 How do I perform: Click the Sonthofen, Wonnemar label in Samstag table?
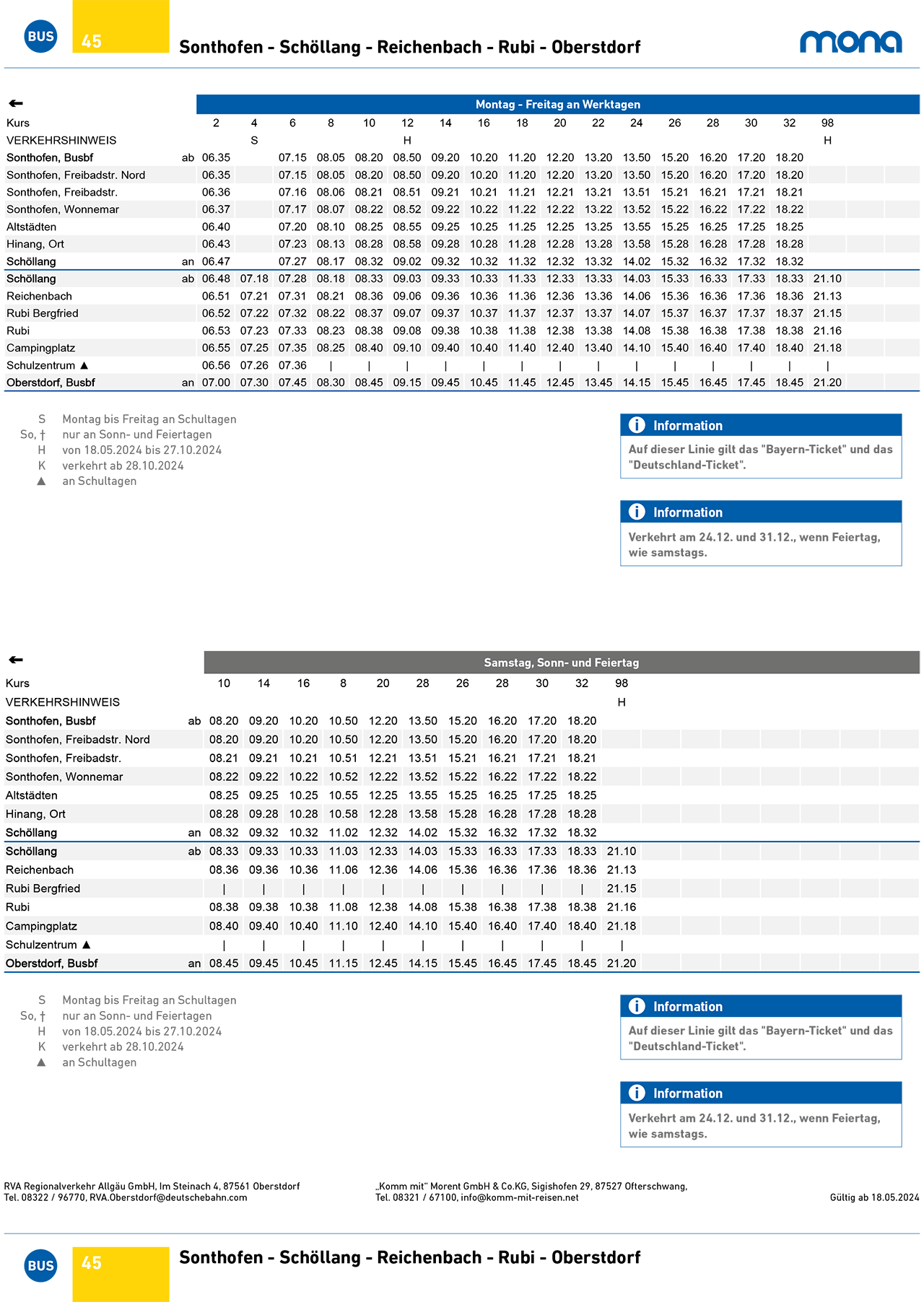coord(64,777)
